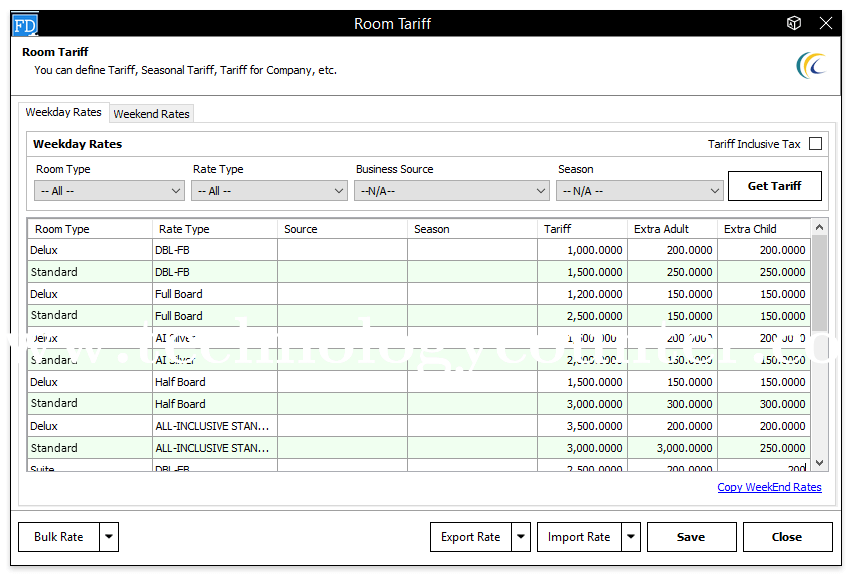This screenshot has height=576, width=852.
Task: Select tariff value 1,000.0000
Action: [582, 250]
